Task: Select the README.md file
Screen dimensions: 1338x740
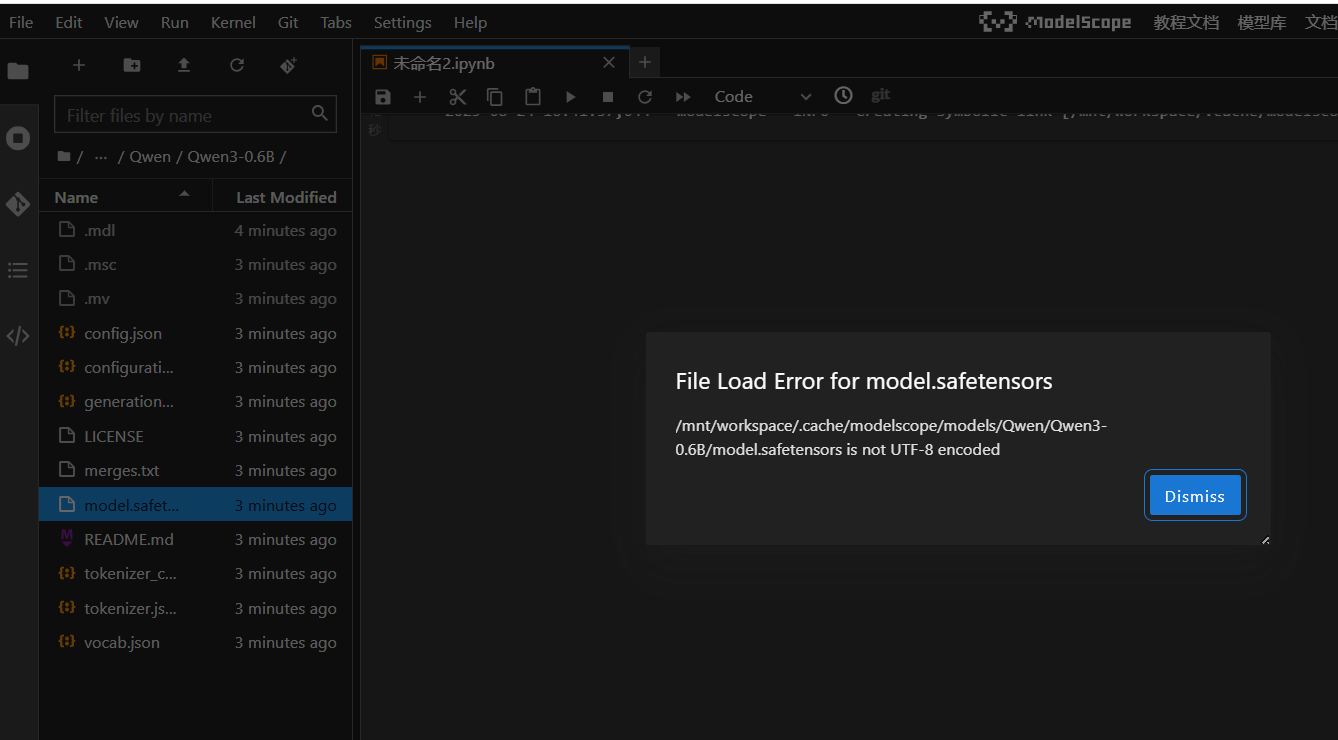Action: (195, 539)
